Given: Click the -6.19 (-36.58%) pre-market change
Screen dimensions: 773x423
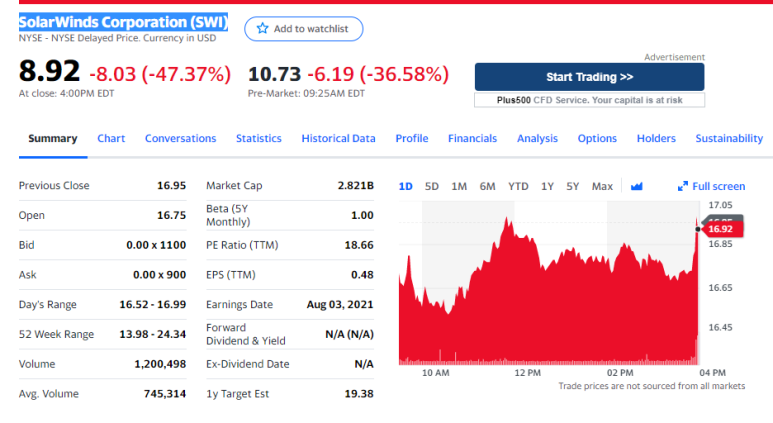Looking at the screenshot, I should pyautogui.click(x=378, y=74).
